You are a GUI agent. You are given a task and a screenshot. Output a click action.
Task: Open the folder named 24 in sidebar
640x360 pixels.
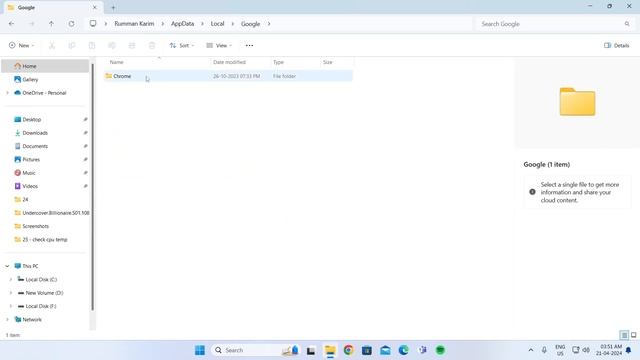[25, 200]
